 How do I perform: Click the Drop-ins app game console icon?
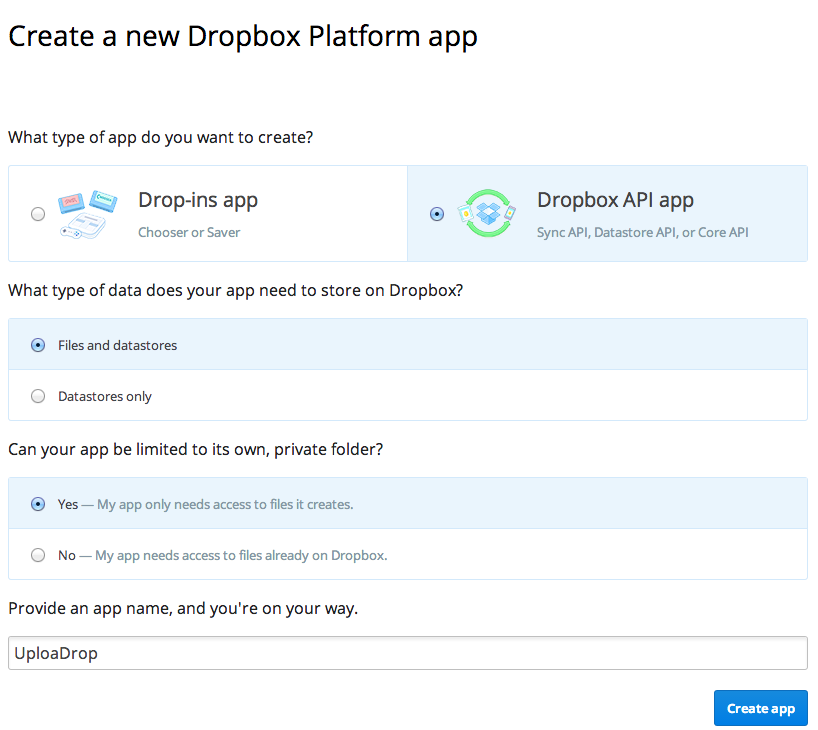coord(87,214)
